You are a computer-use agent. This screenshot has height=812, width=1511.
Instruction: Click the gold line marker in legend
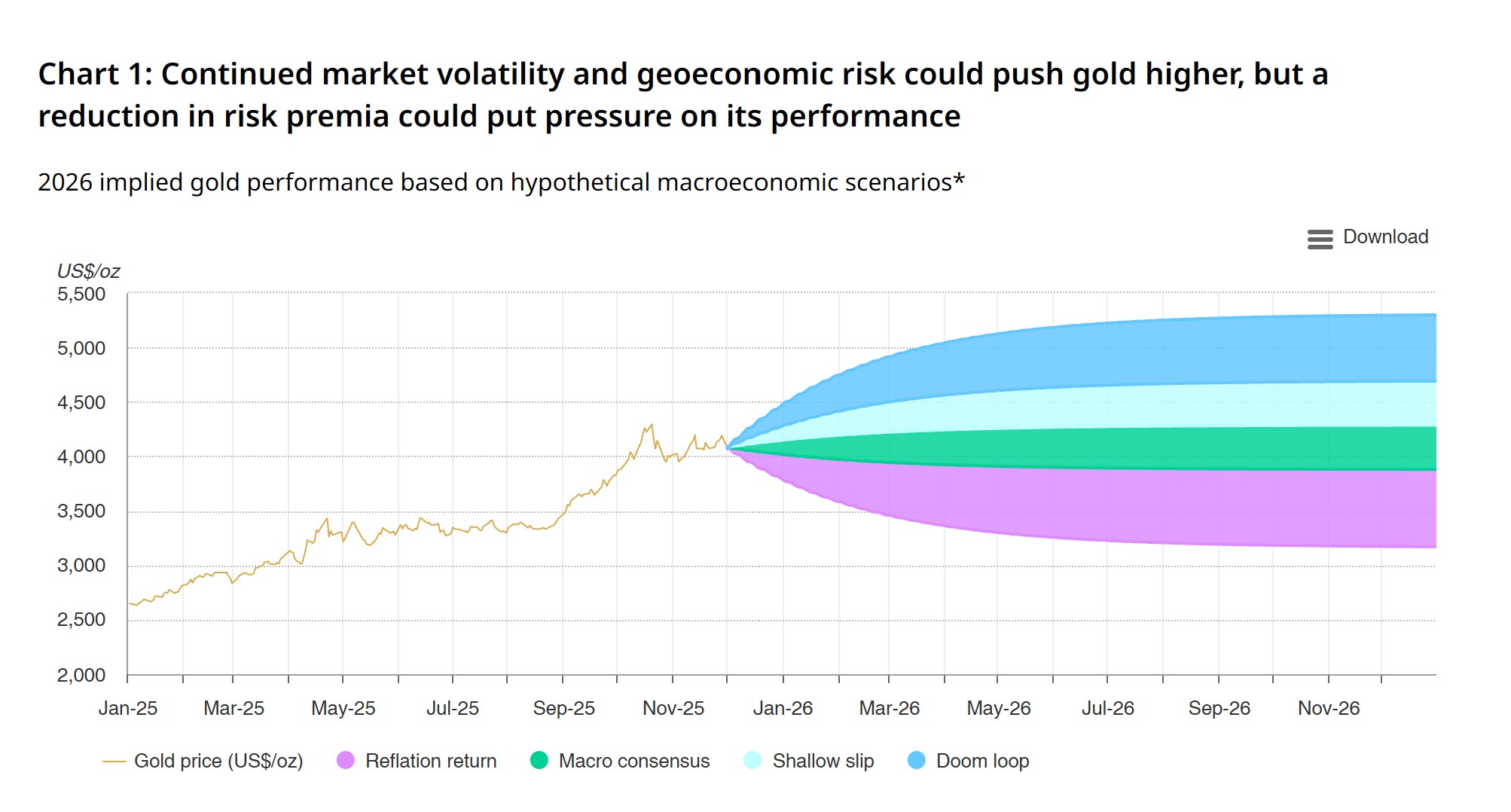point(114,762)
